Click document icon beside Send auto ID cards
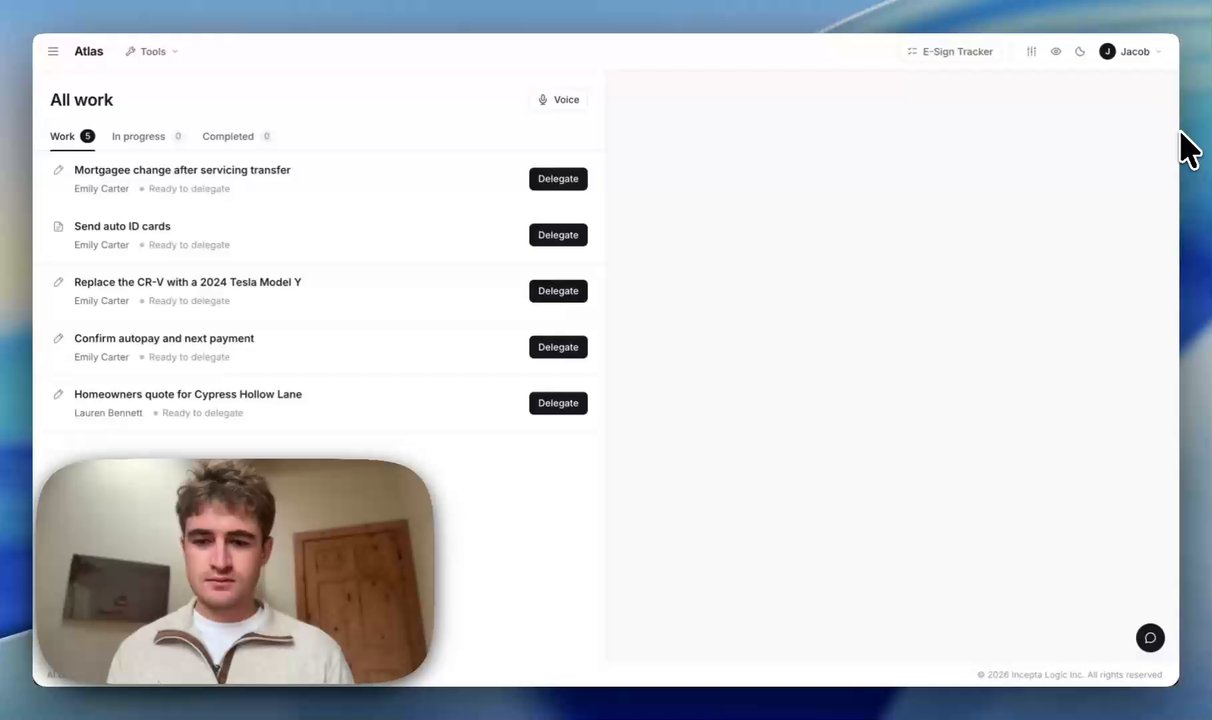This screenshot has width=1212, height=720. 58,226
